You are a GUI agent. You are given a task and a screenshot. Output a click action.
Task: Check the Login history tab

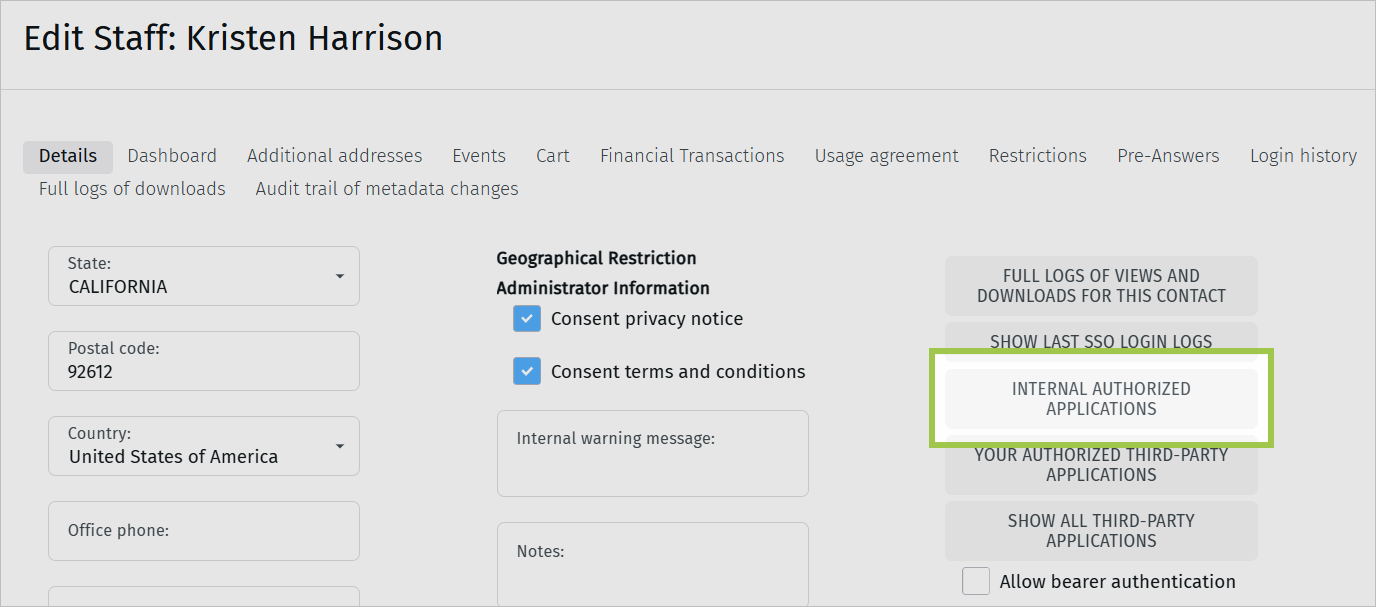(x=1303, y=155)
